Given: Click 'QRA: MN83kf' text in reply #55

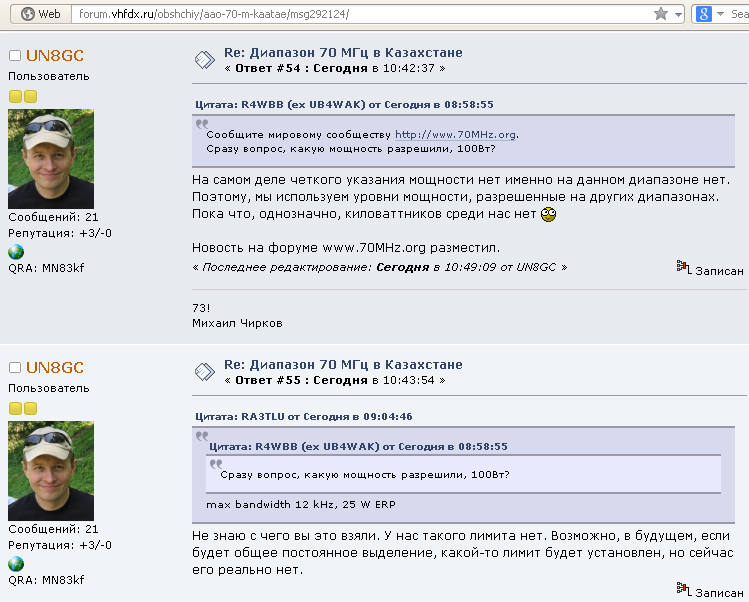Looking at the screenshot, I should 46,580.
